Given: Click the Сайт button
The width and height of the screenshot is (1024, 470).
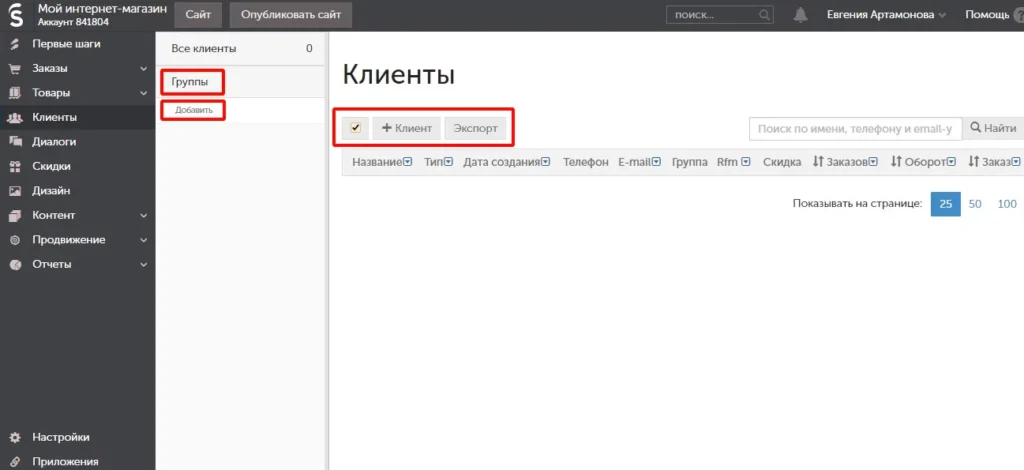Looking at the screenshot, I should 198,15.
